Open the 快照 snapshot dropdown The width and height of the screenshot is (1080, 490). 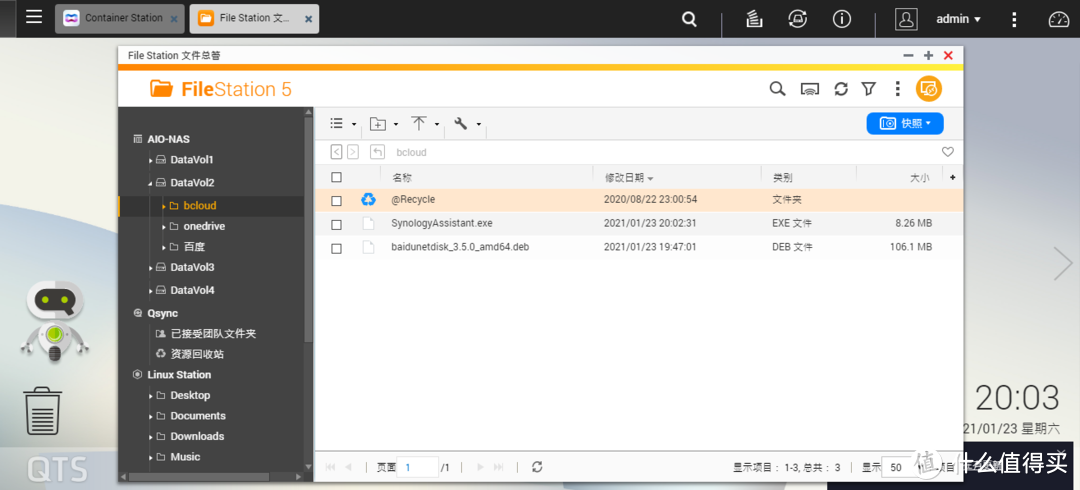point(904,123)
